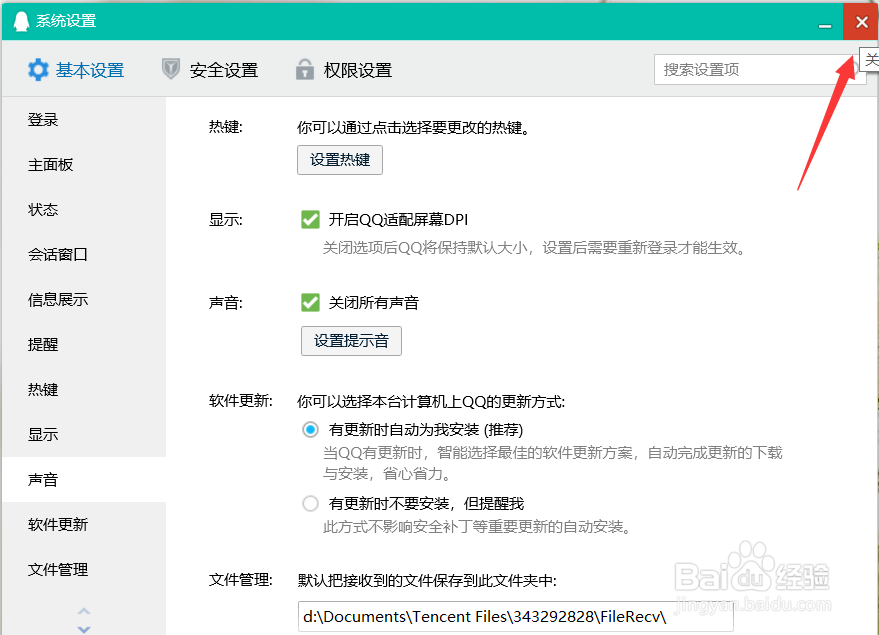Click the 显示: section label
This screenshot has width=879, height=635.
(x=225, y=220)
